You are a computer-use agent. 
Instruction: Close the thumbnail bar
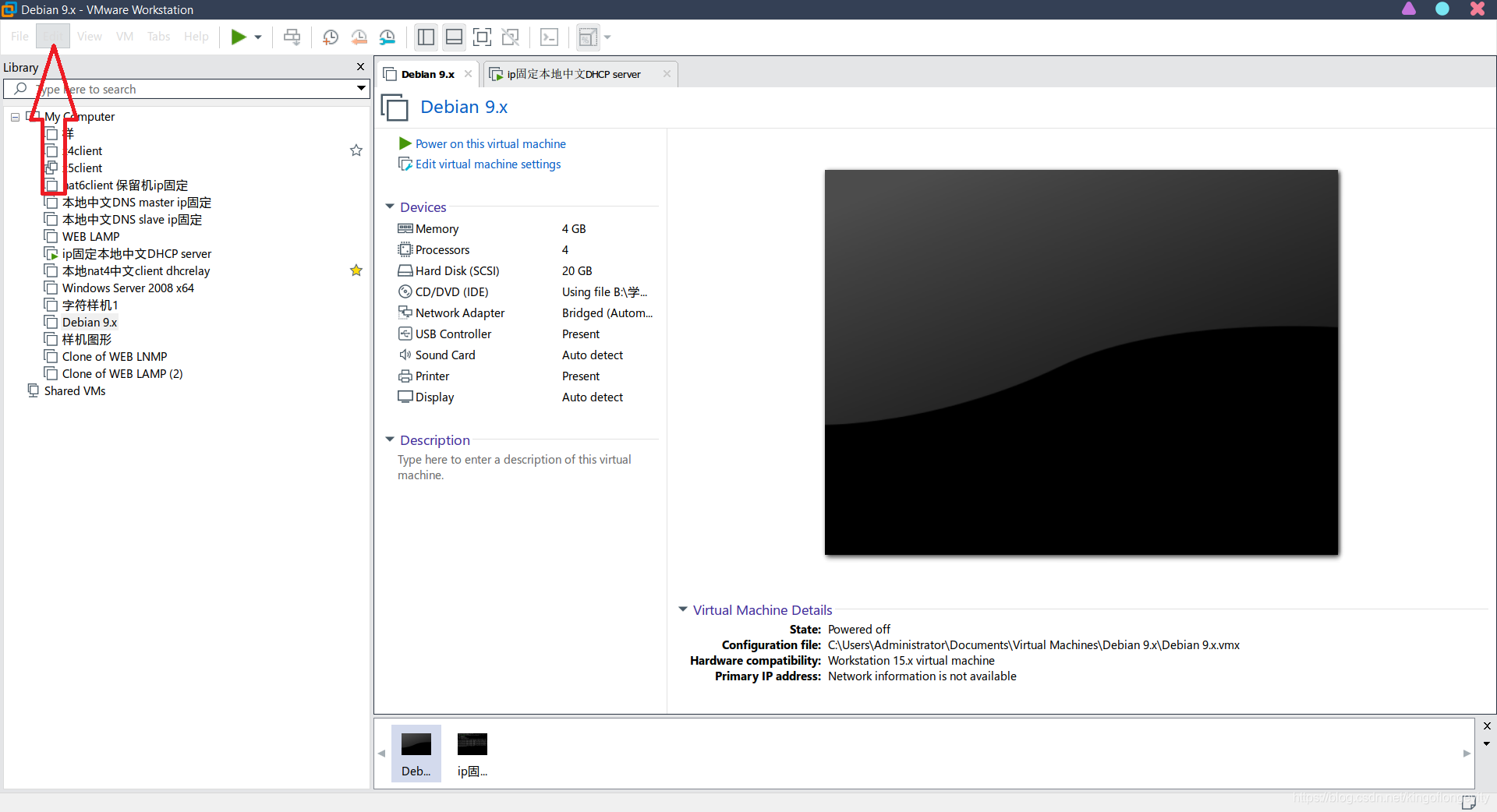pyautogui.click(x=1487, y=726)
